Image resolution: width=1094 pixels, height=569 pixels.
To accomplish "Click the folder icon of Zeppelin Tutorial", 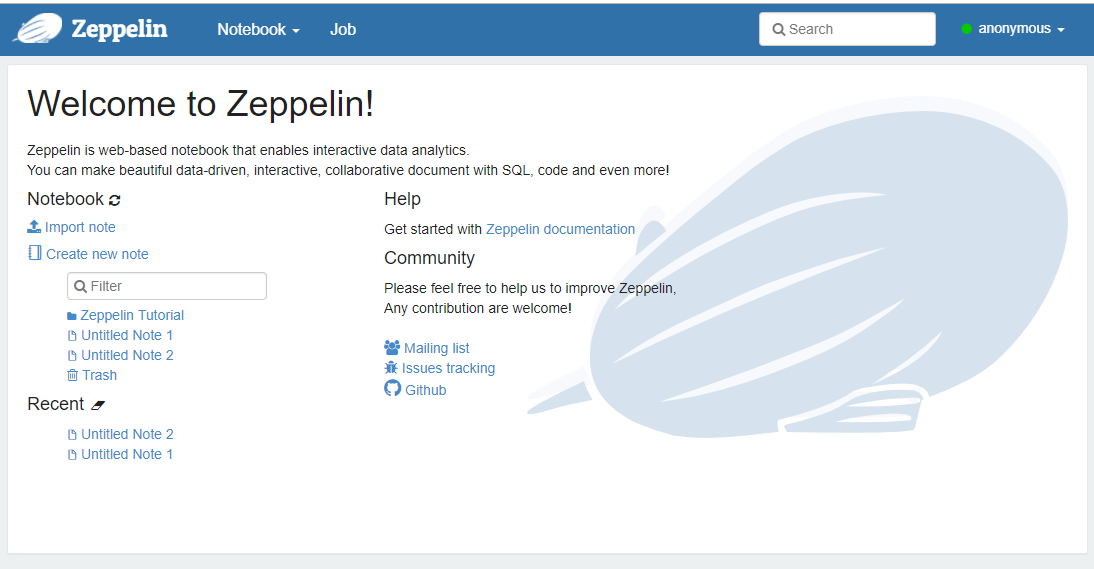I will pyautogui.click(x=72, y=316).
